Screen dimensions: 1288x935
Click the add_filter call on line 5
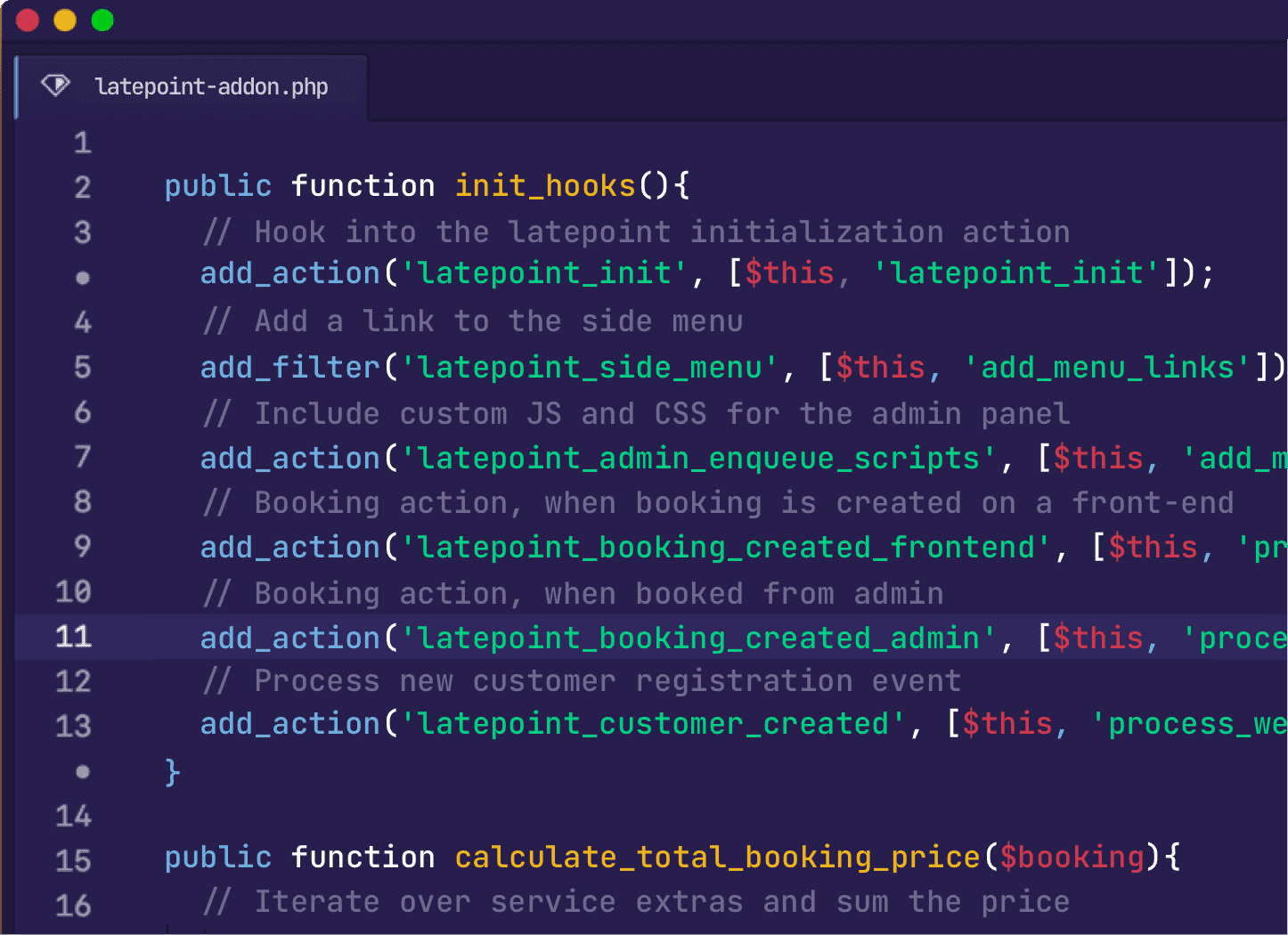289,366
